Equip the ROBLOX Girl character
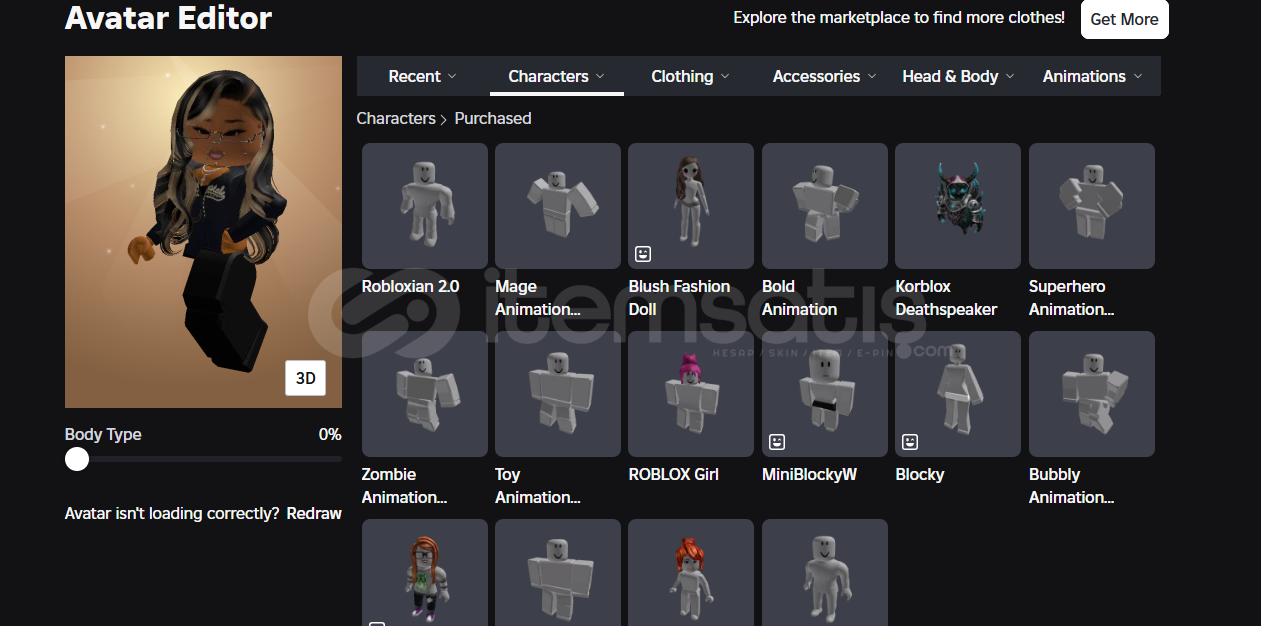This screenshot has height=626, width=1261. [x=691, y=394]
